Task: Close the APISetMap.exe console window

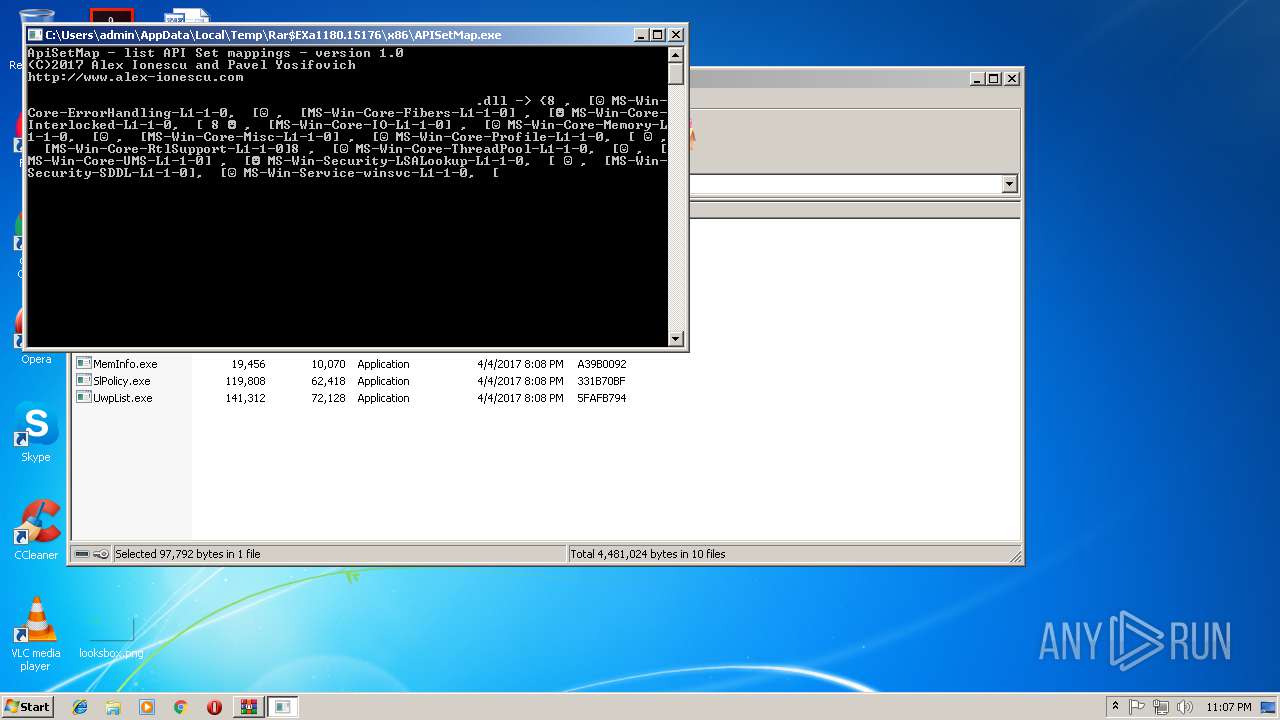Action: (x=676, y=35)
